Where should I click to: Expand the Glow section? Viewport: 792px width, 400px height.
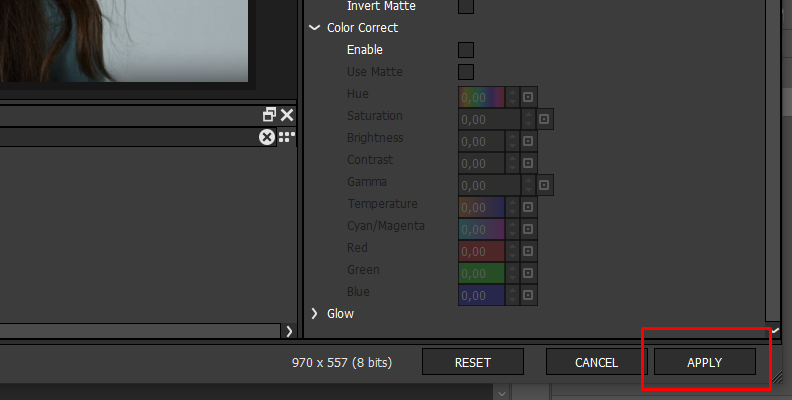coord(315,314)
